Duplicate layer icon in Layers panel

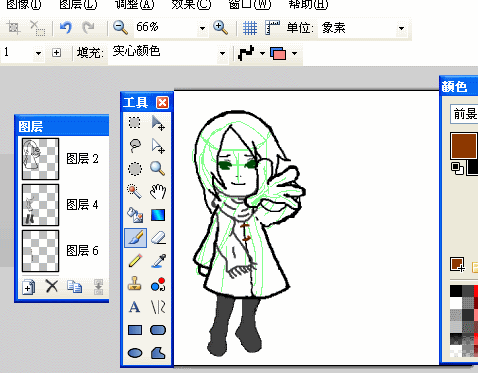[x=74, y=287]
